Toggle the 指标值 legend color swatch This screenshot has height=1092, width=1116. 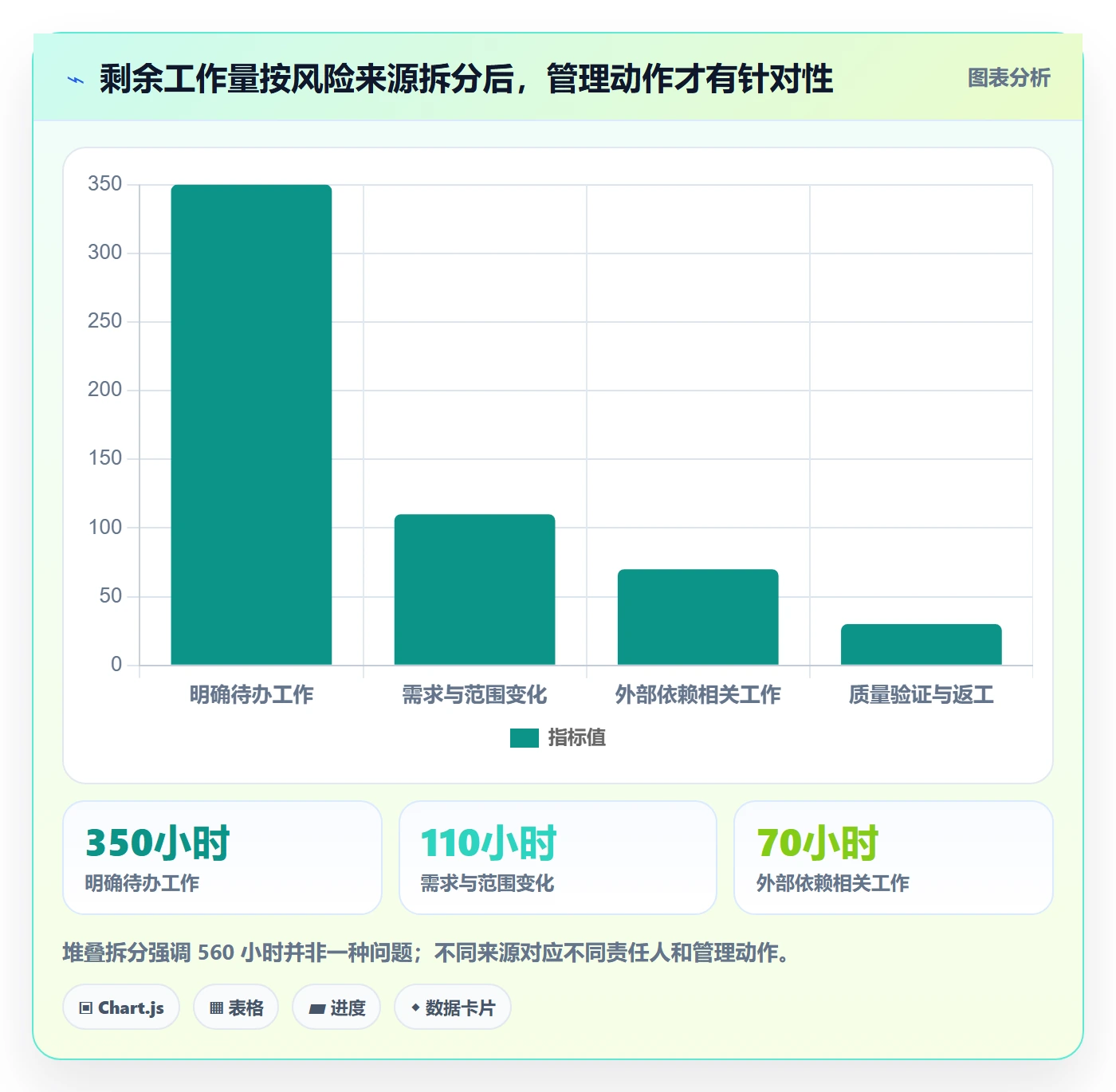(525, 738)
